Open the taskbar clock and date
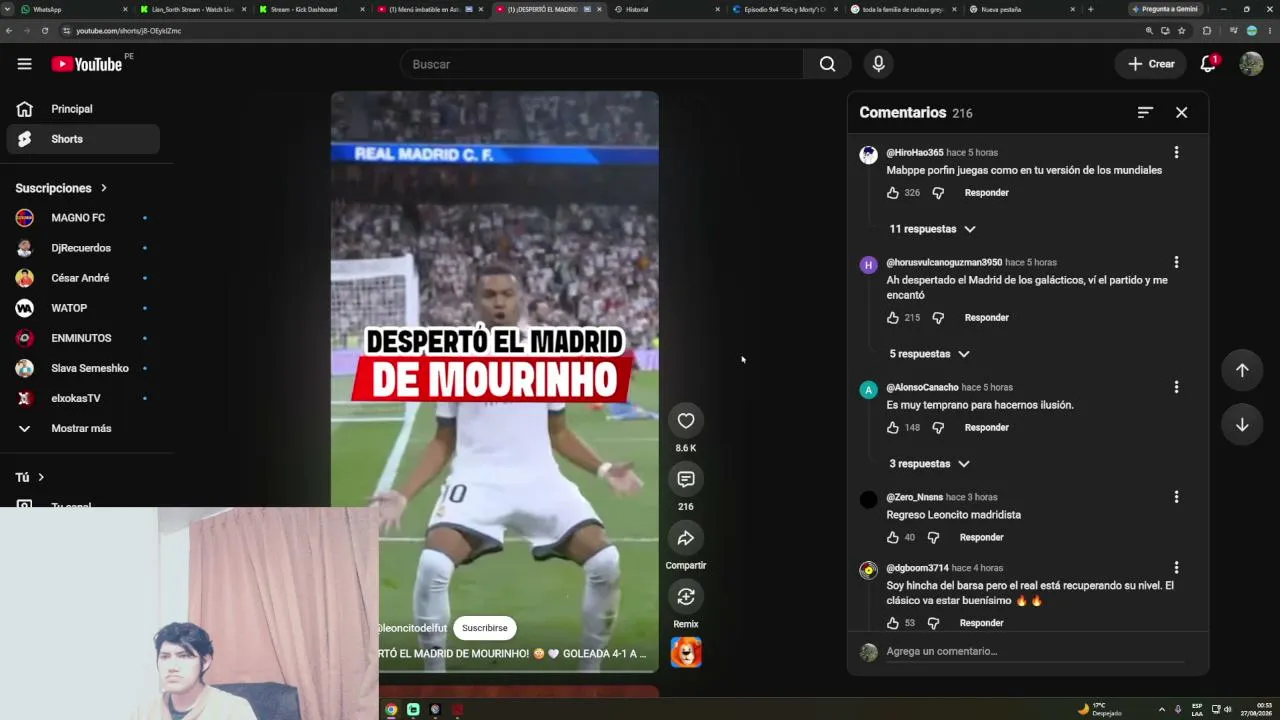The height and width of the screenshot is (720, 1280). [x=1258, y=709]
